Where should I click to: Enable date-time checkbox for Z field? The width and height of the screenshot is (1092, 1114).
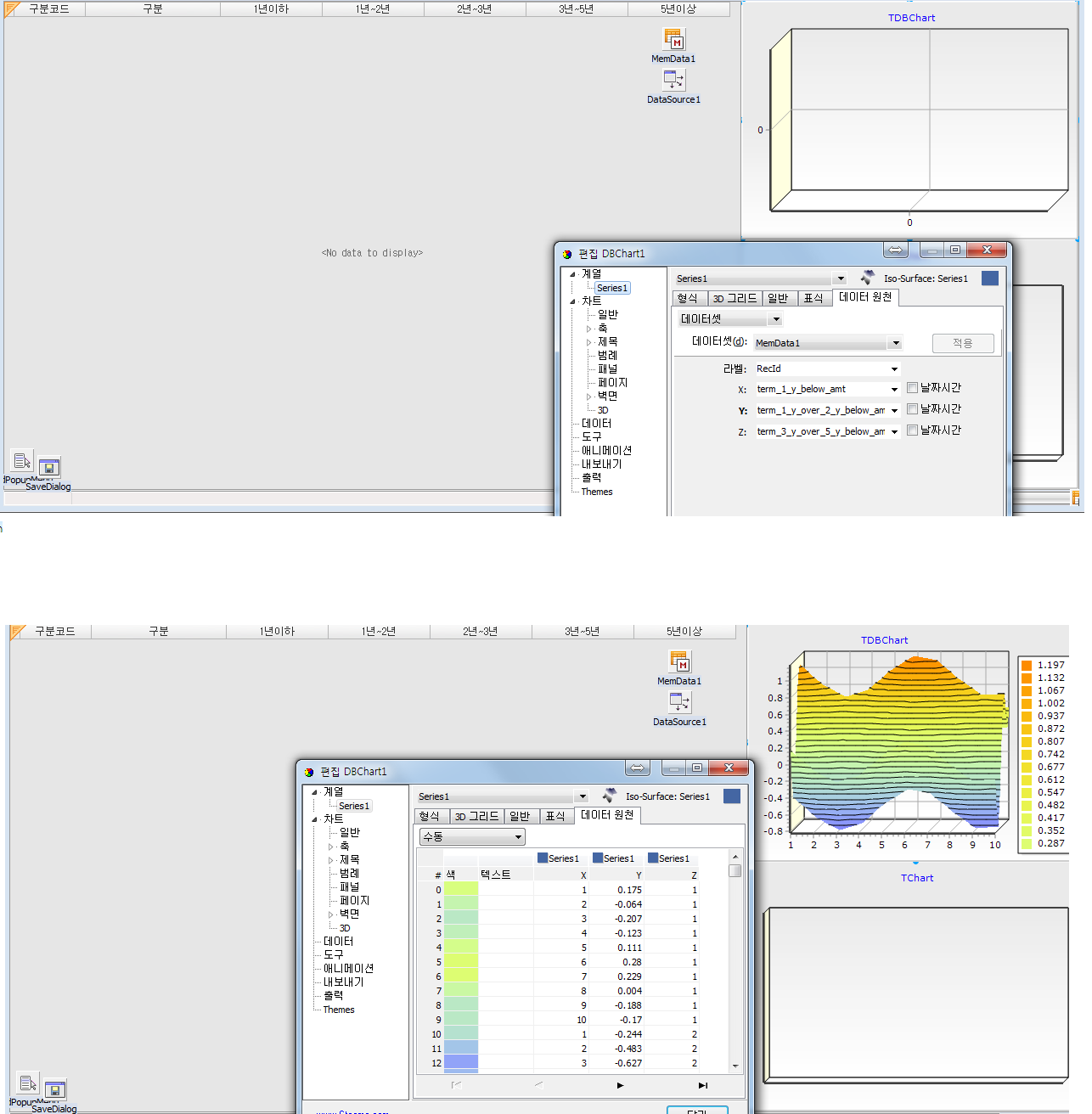pos(913,430)
